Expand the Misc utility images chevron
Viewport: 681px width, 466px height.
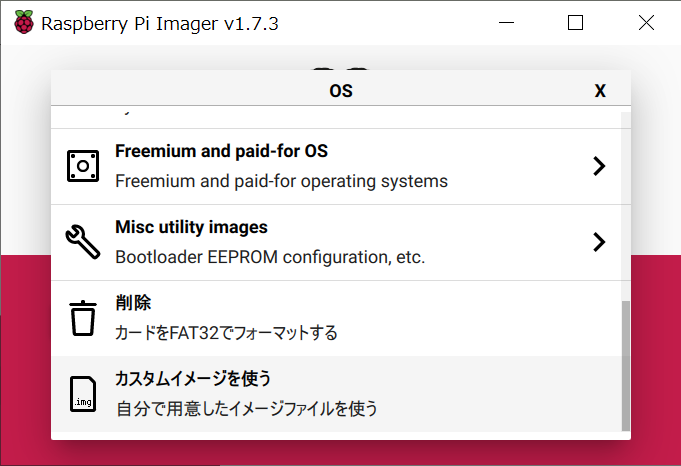[599, 242]
